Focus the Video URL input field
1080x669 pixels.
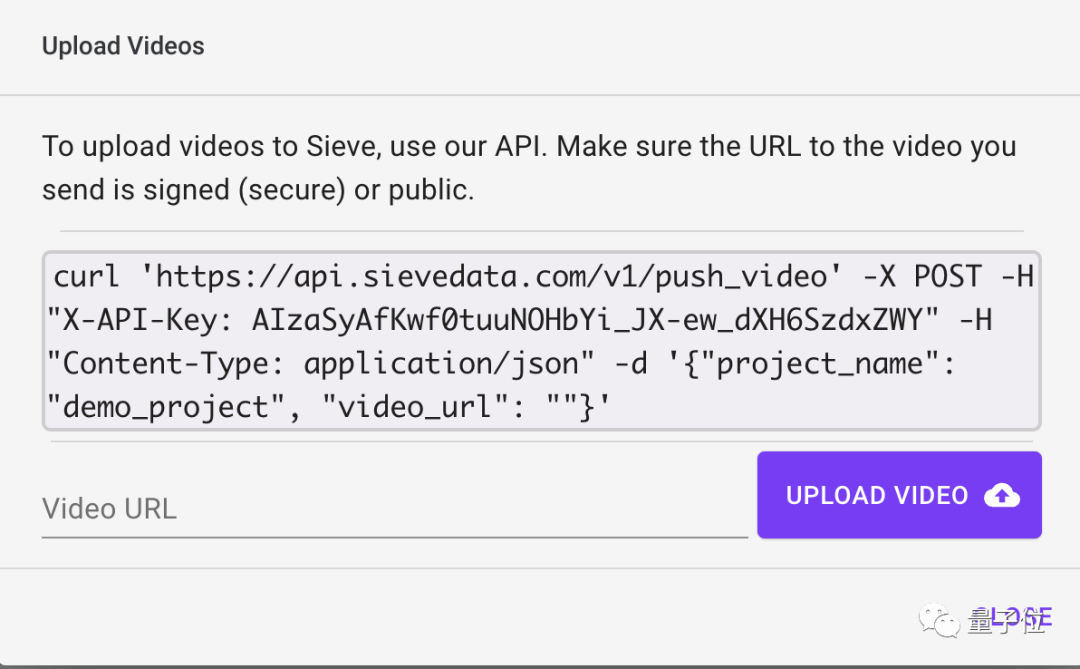(394, 509)
